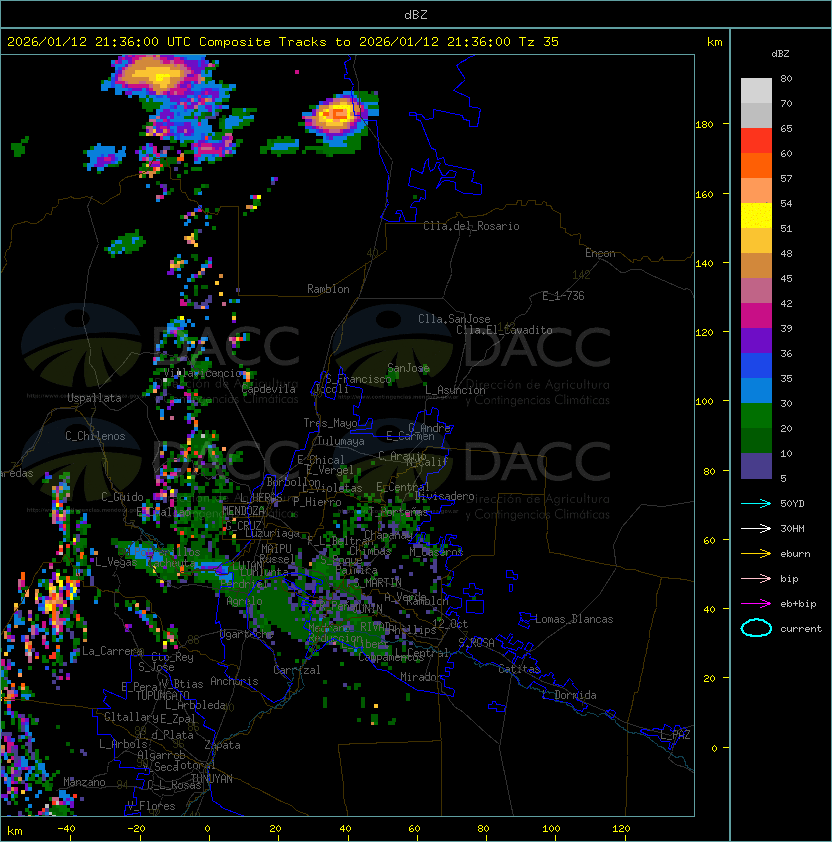Click the -40 km mark on horizontal axis

pos(66,829)
